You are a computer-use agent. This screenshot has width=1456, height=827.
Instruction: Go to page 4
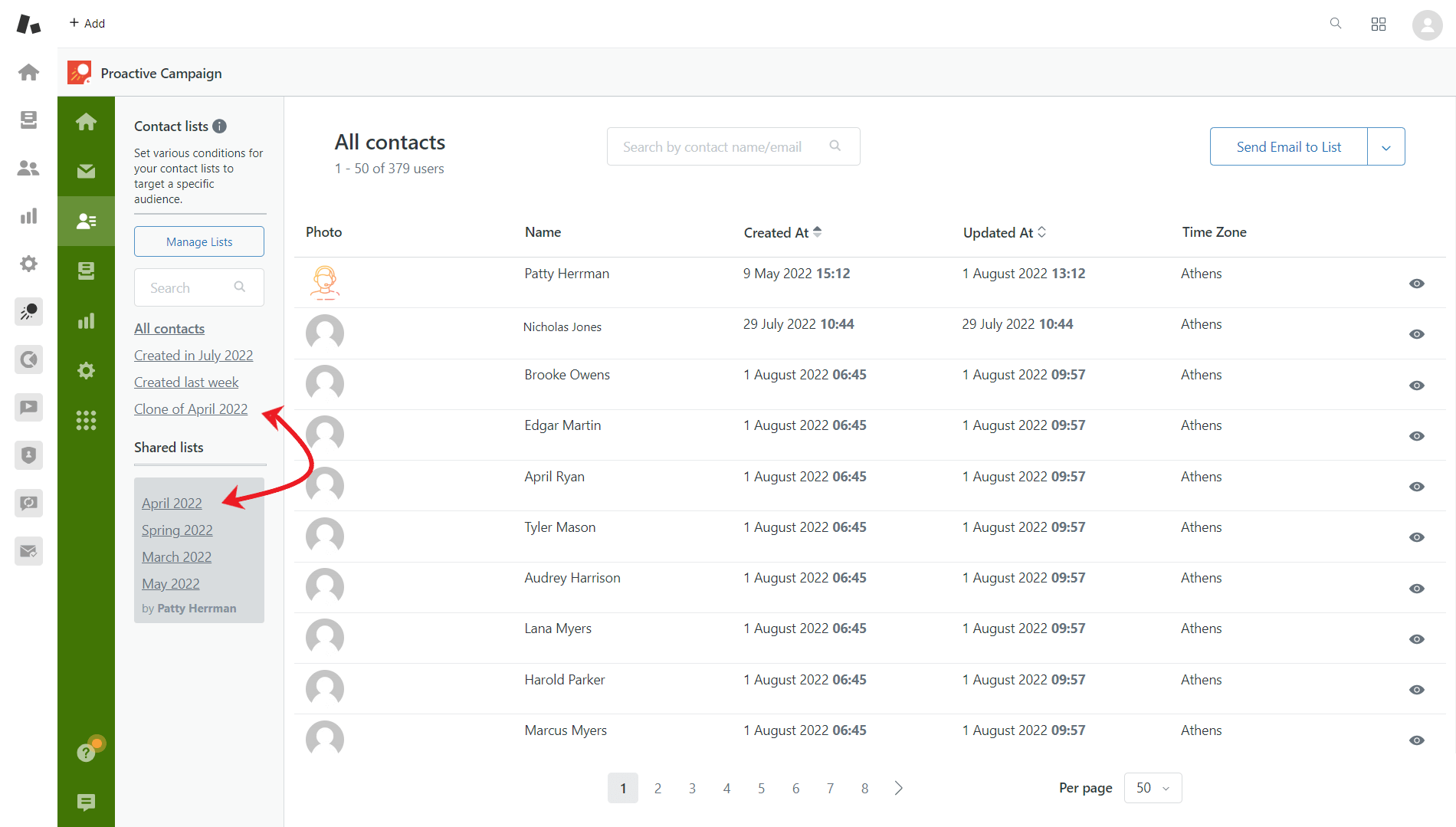pyautogui.click(x=726, y=788)
